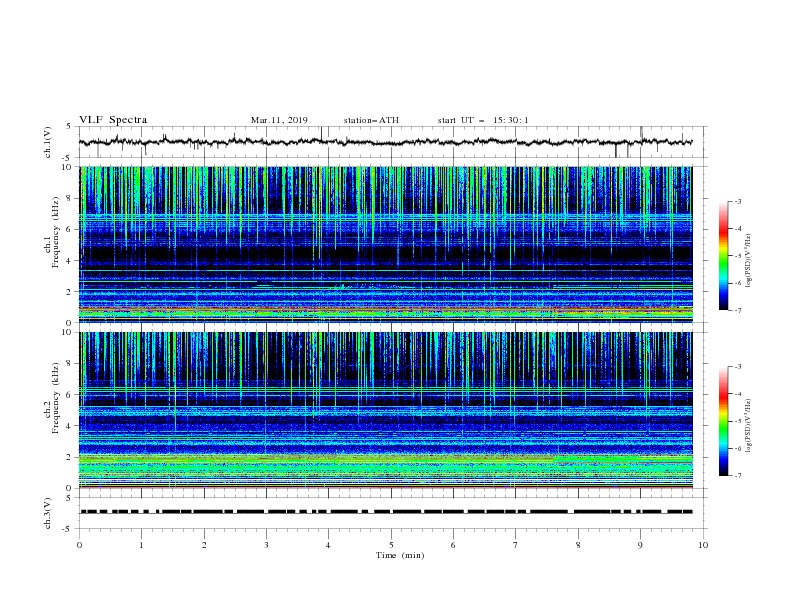Image resolution: width=792 pixels, height=612 pixels.
Task: Click the ch.2 spectrogram panel
Action: click(386, 410)
